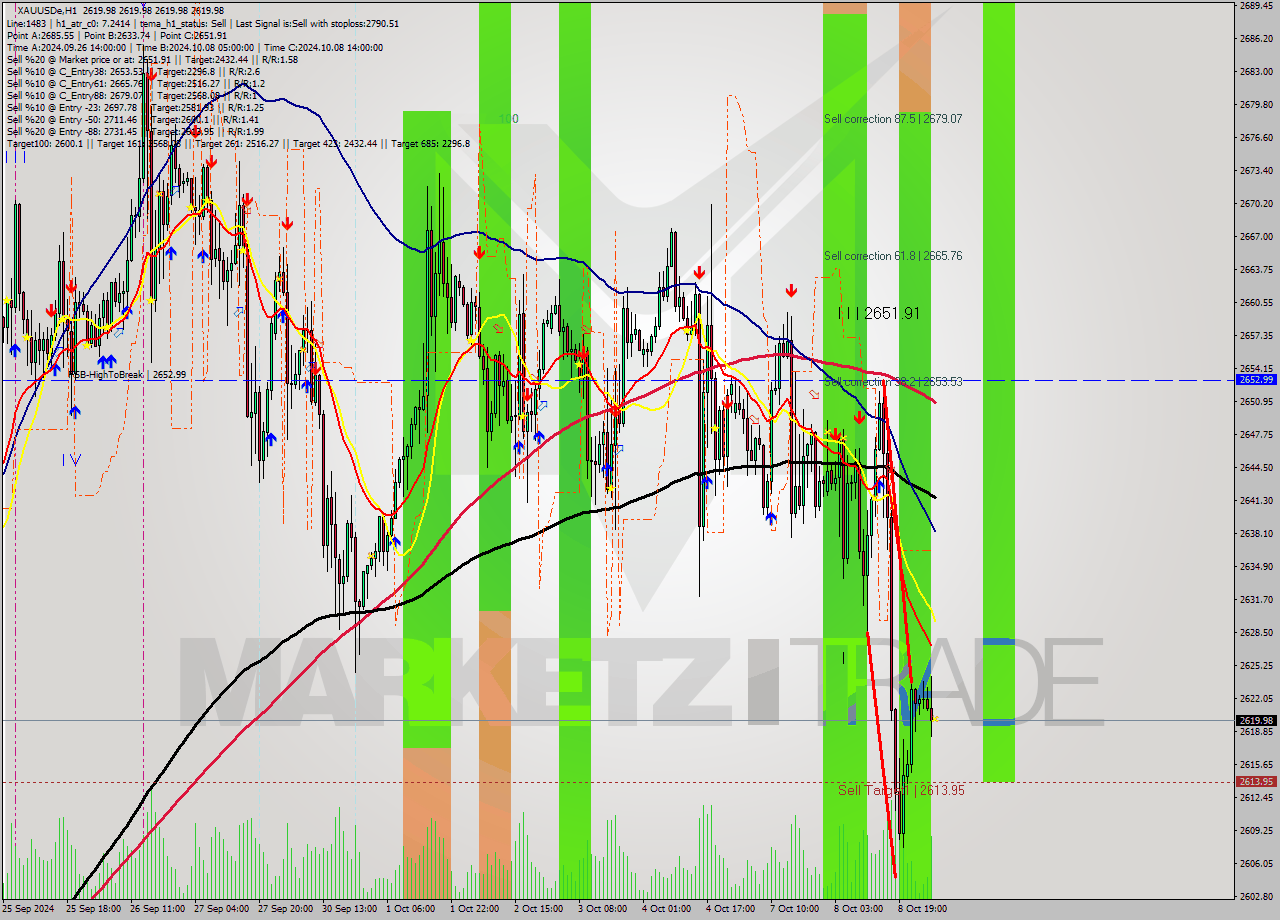Viewport: 1280px width, 920px height.
Task: Click 'Sell correction 61.8 | 2665.76' label
Action: tap(893, 256)
